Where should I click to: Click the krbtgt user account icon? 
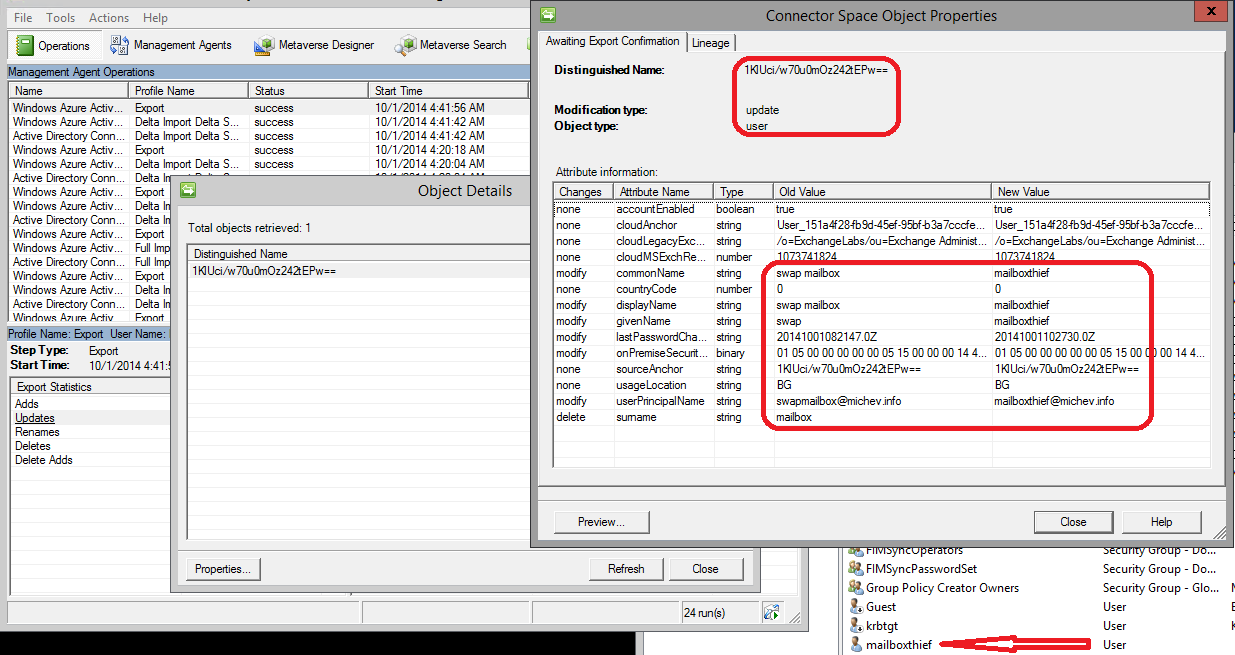855,626
